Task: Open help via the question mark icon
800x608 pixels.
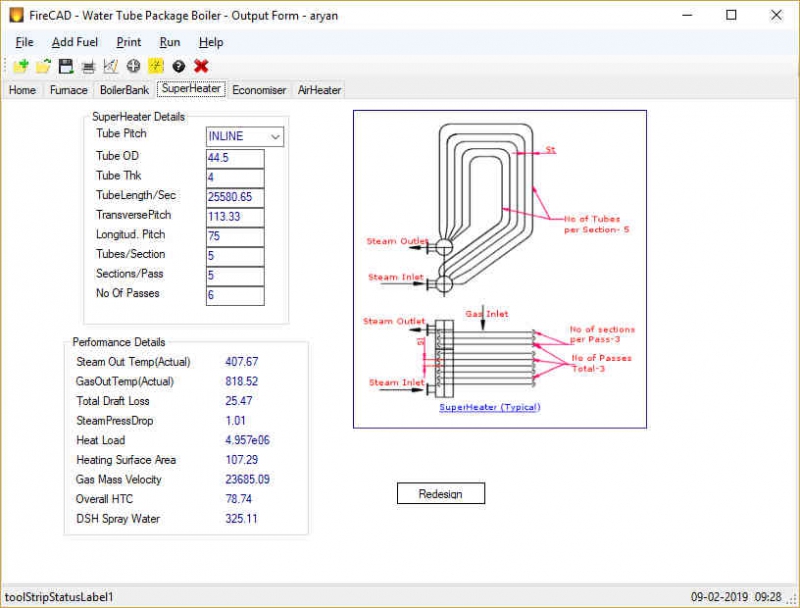Action: [x=178, y=66]
